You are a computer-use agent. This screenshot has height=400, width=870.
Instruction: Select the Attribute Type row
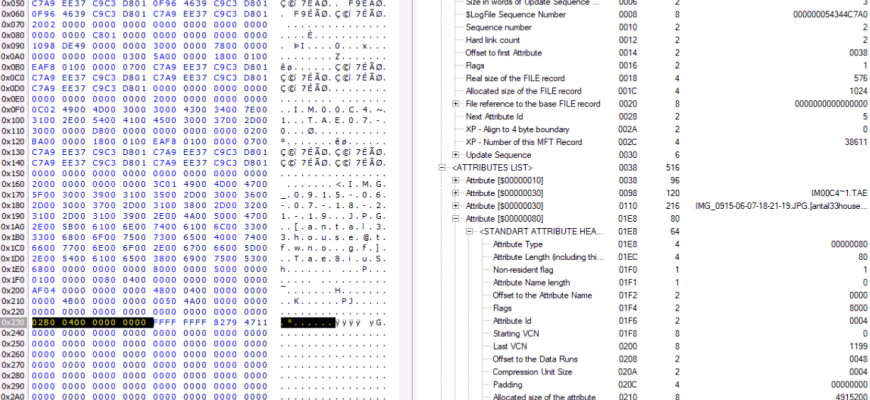[x=520, y=245]
